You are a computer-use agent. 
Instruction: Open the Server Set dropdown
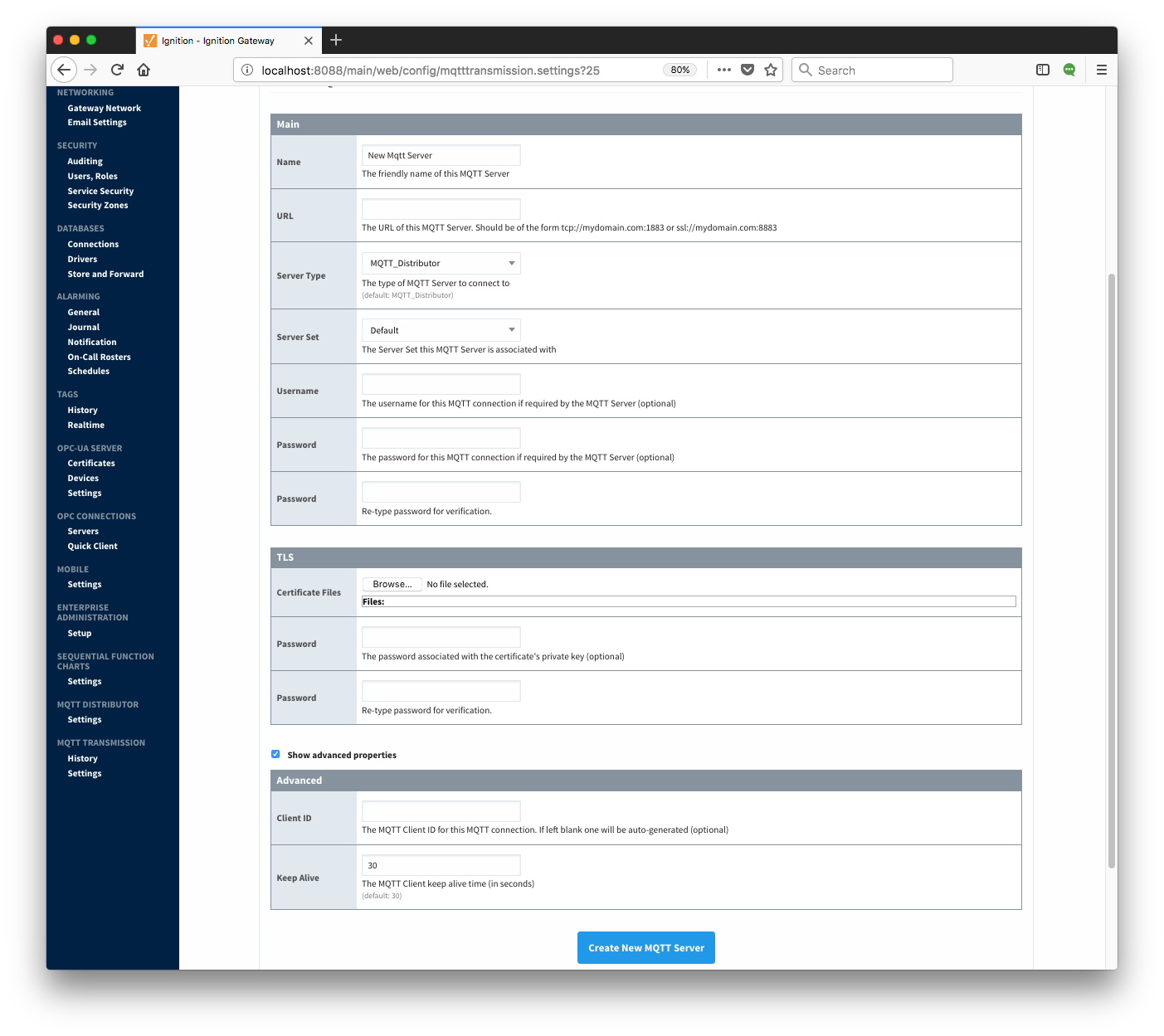coord(441,330)
